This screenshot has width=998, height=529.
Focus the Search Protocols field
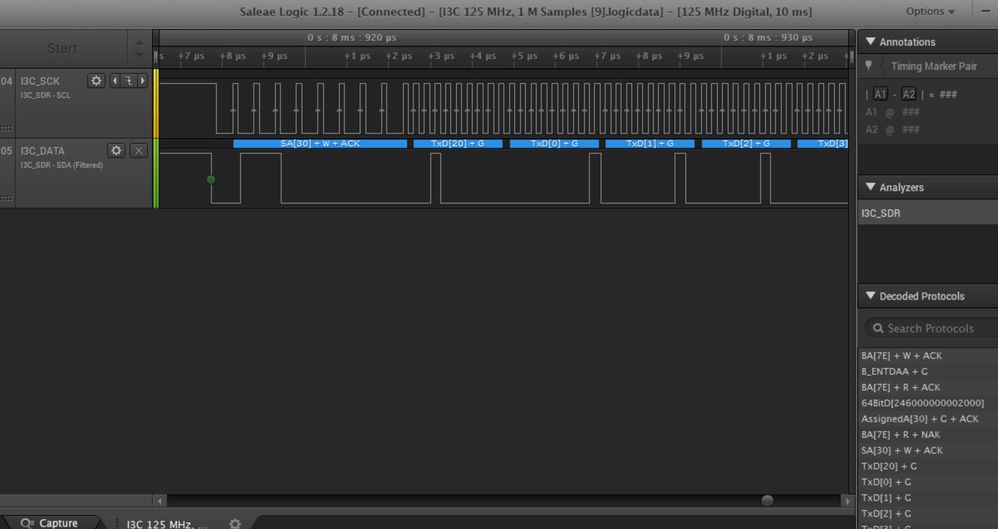(931, 328)
